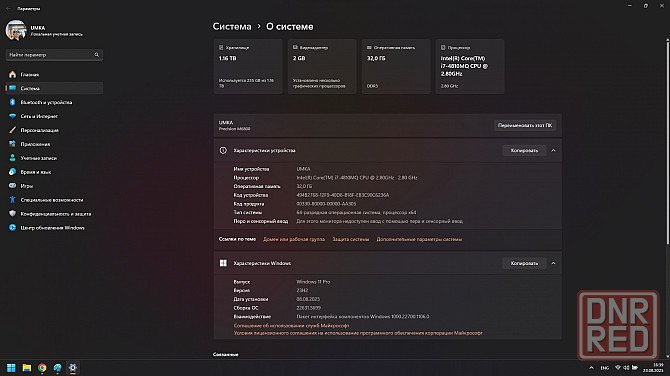
Task: Open Защита системы link
Action: tap(351, 239)
